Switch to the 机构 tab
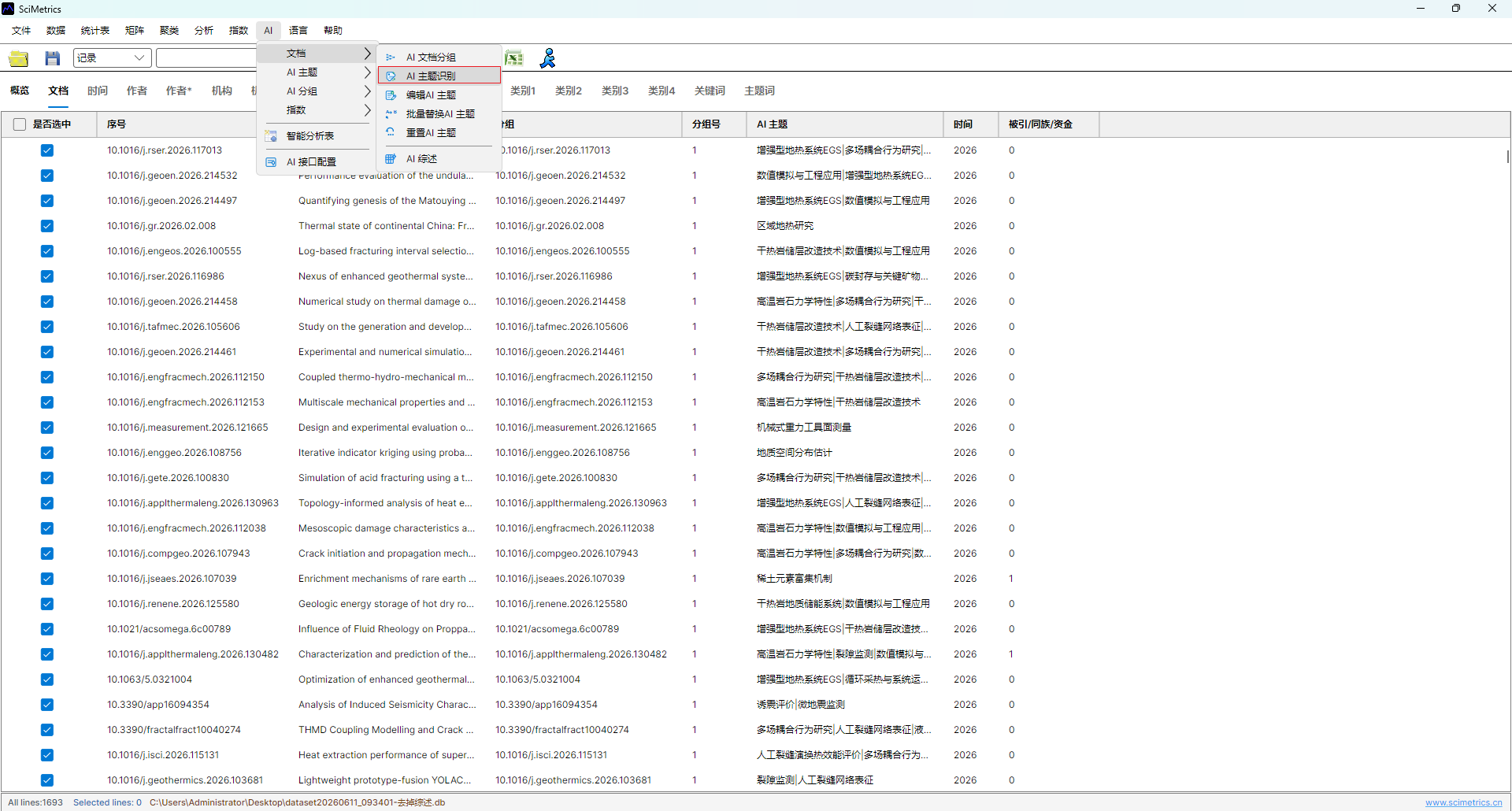 click(x=222, y=91)
